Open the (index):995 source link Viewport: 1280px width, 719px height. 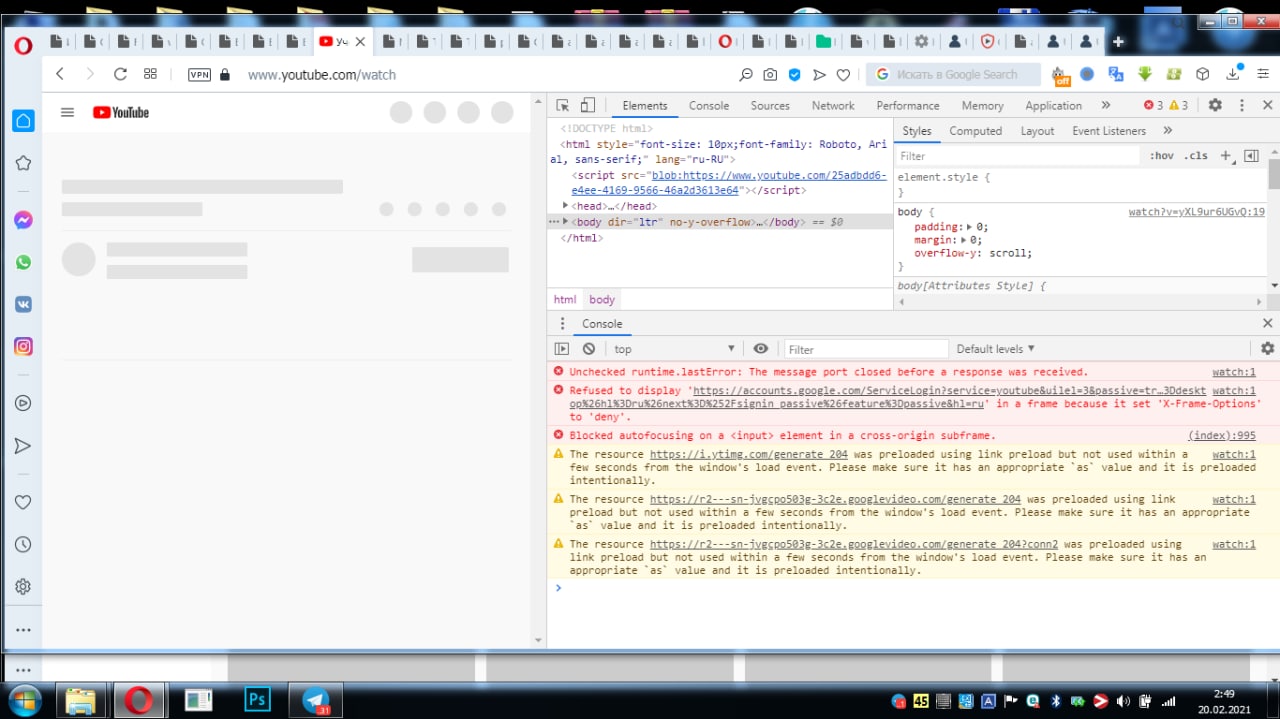pyautogui.click(x=1221, y=436)
